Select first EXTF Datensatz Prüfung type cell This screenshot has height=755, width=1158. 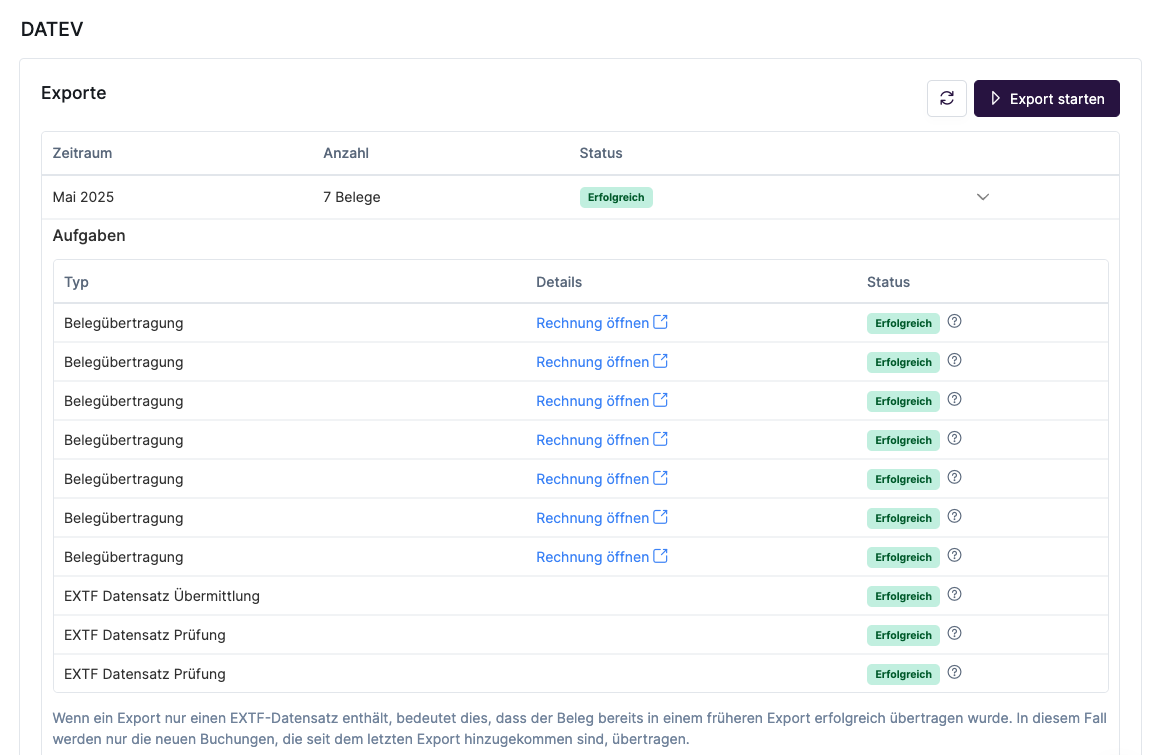[x=145, y=635]
